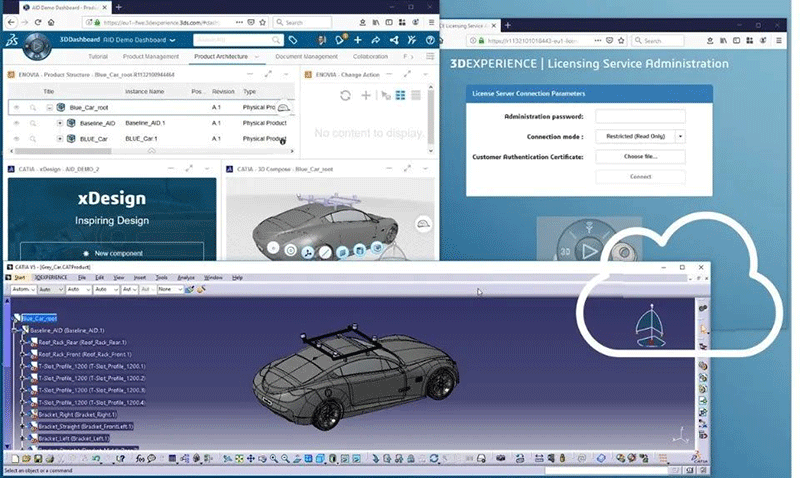
Task: Click the Pan arrows icon in CATIA toolbar
Action: pos(251,459)
